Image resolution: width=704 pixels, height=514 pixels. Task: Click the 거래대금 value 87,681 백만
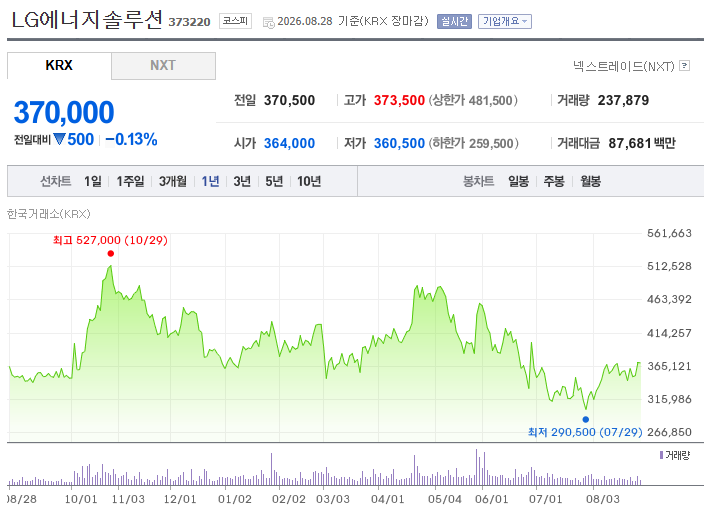click(642, 143)
